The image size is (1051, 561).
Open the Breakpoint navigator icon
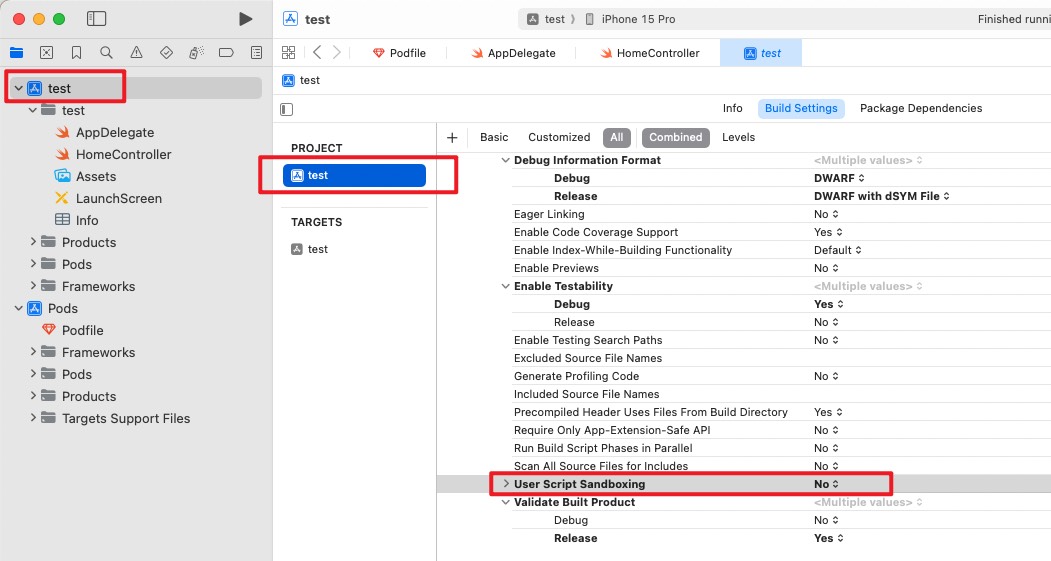click(x=226, y=52)
